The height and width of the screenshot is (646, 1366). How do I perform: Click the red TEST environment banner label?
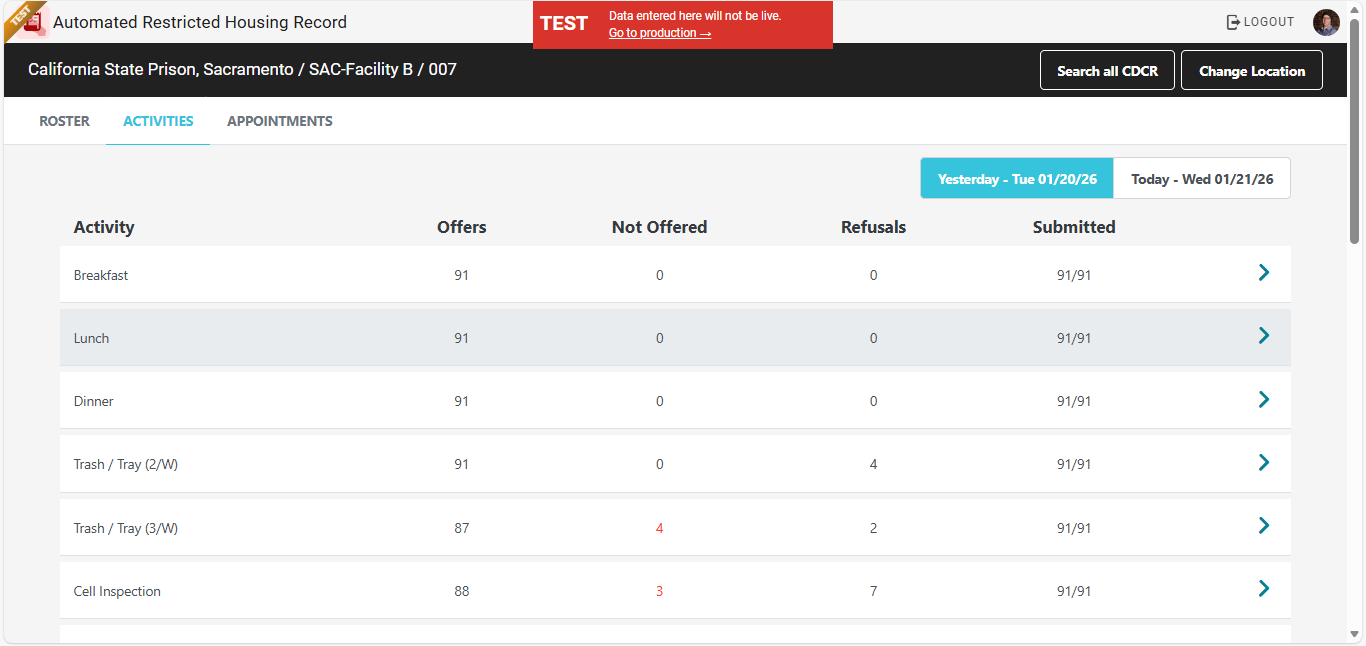pyautogui.click(x=564, y=24)
